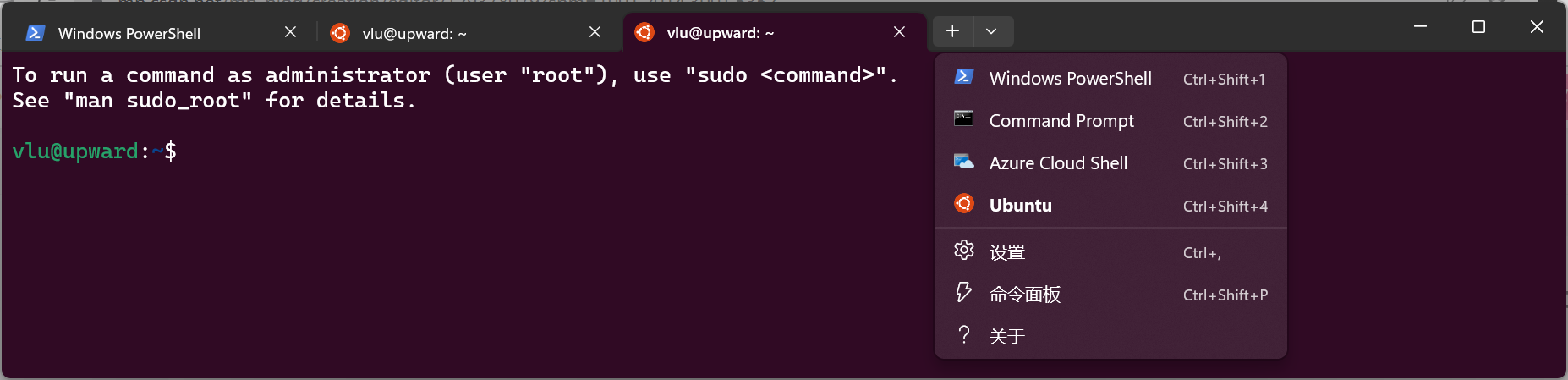This screenshot has height=380, width=1568.
Task: Click the command palette lightning icon
Action: (x=963, y=292)
